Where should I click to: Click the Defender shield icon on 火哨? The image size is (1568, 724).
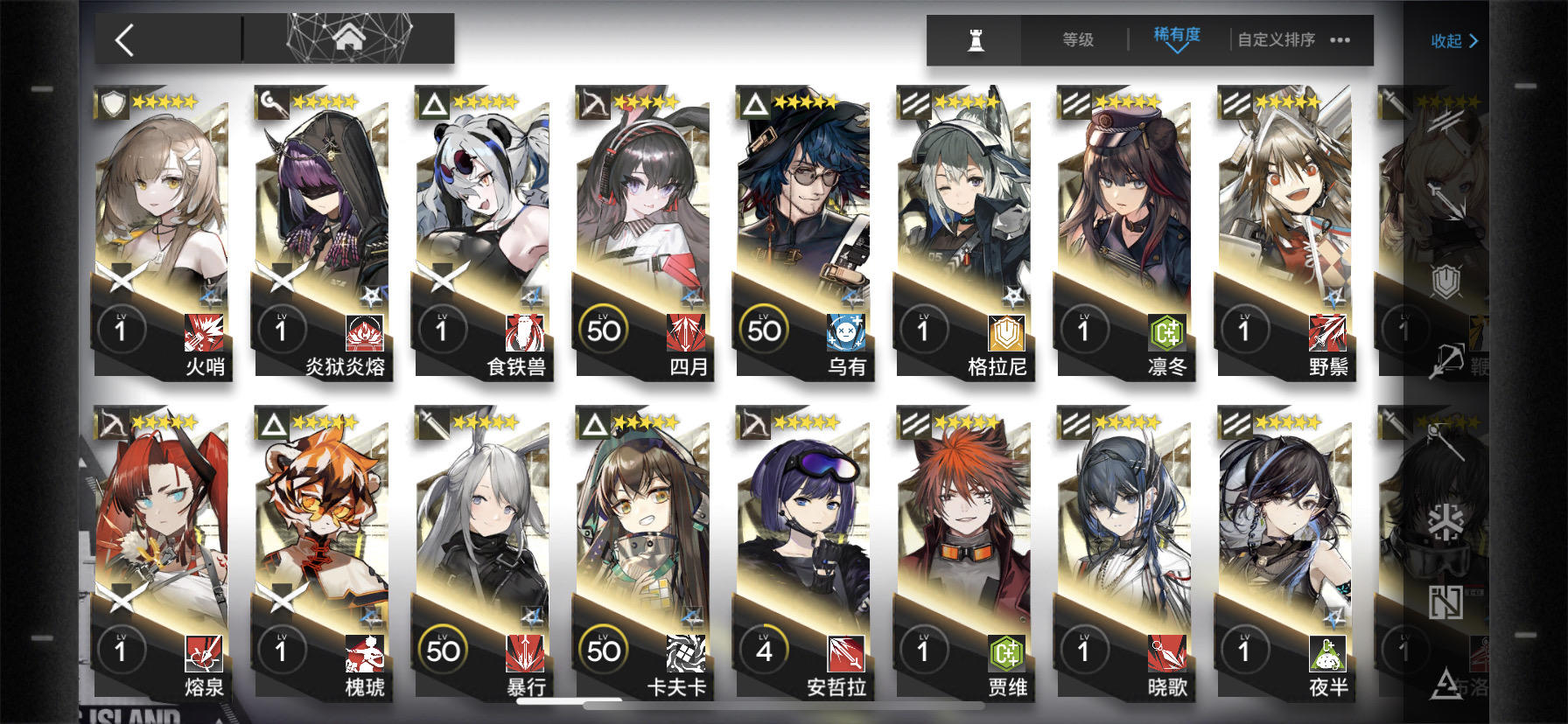(113, 104)
